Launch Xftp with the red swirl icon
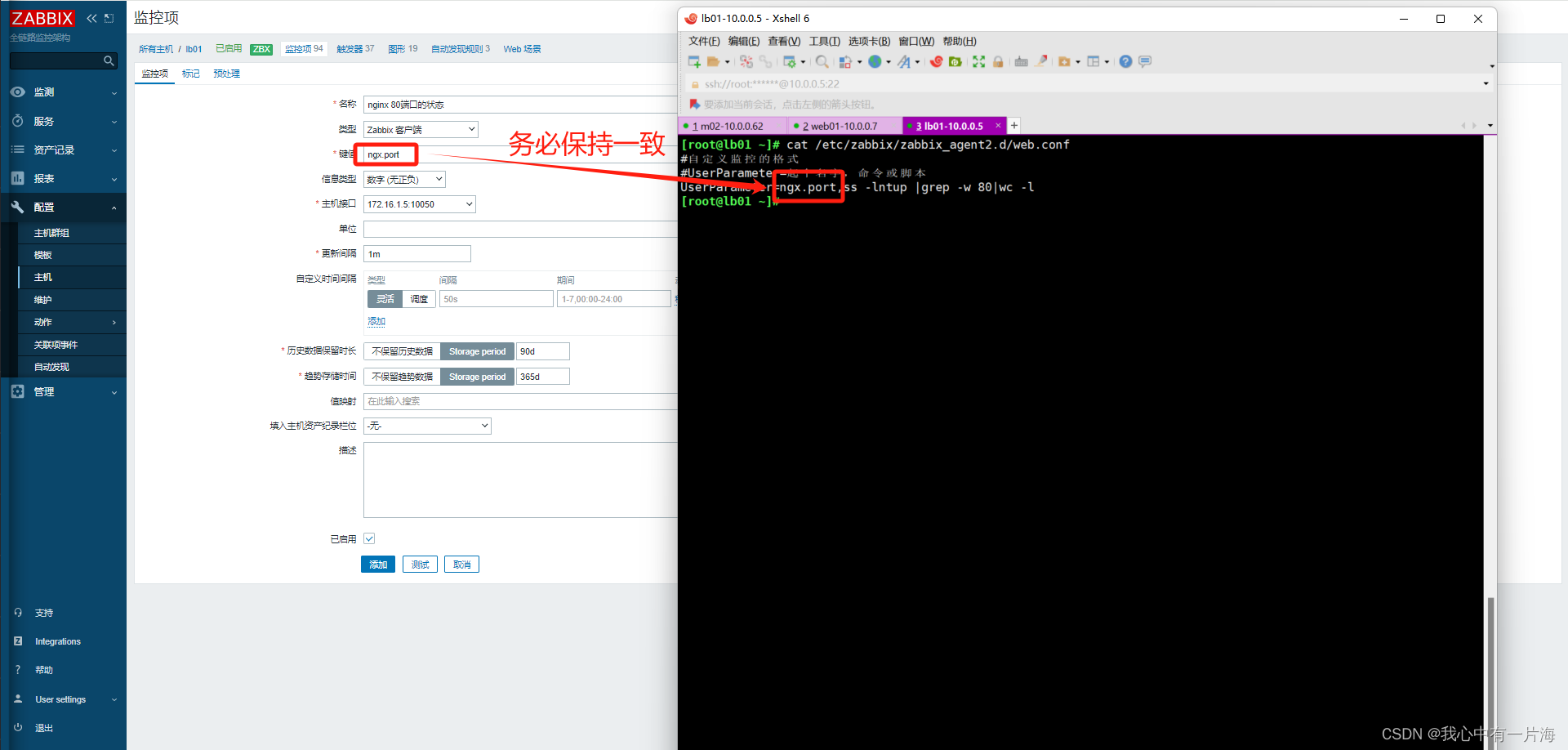The width and height of the screenshot is (1568, 750). (937, 62)
